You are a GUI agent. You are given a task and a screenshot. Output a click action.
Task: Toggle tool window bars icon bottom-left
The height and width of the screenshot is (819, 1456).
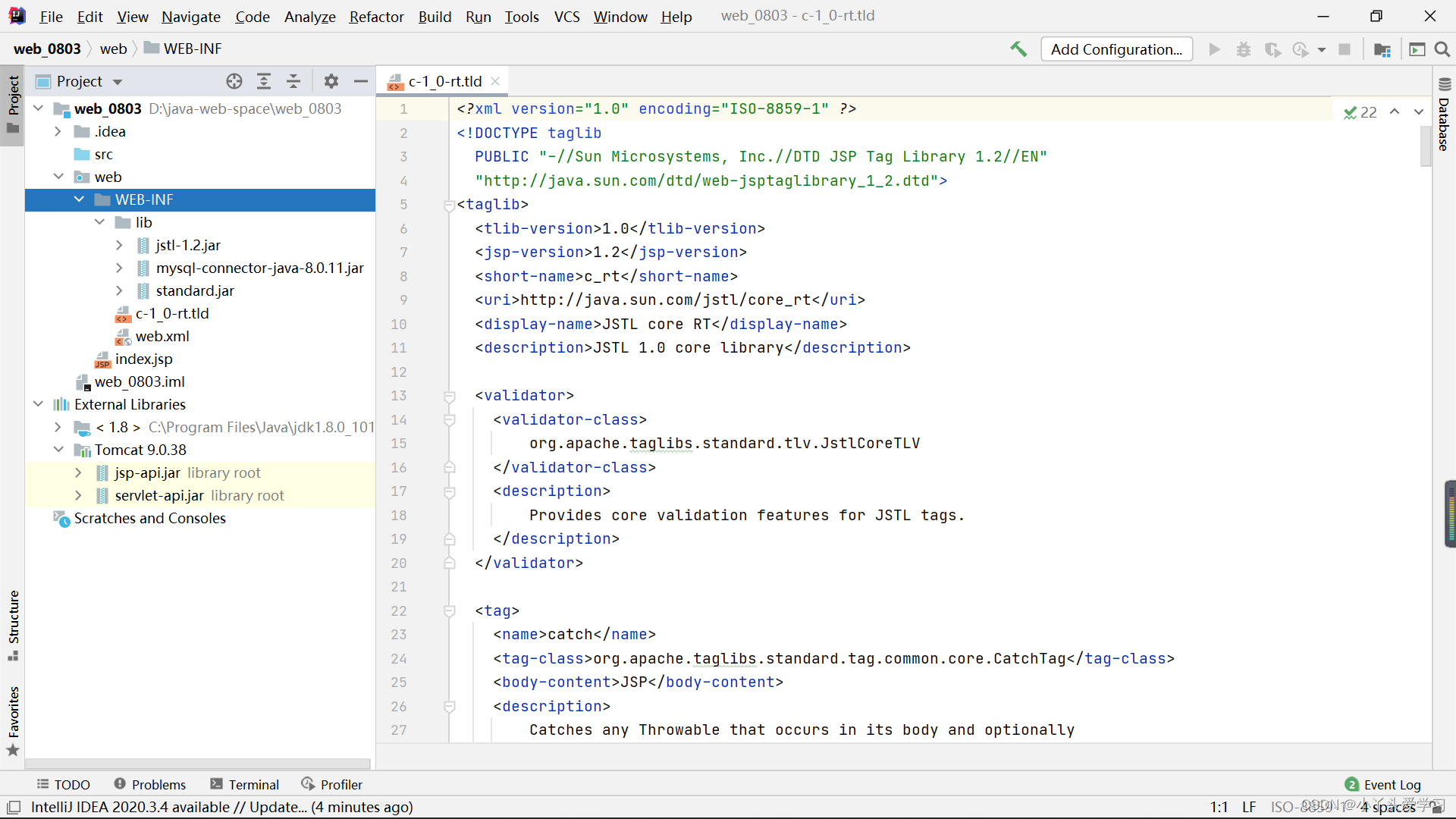click(x=14, y=807)
